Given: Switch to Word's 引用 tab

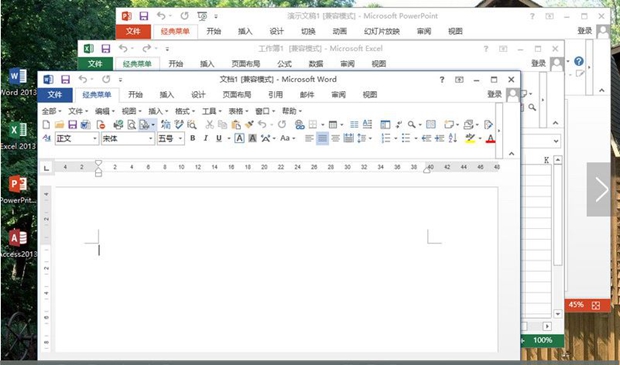Looking at the screenshot, I should tap(276, 95).
